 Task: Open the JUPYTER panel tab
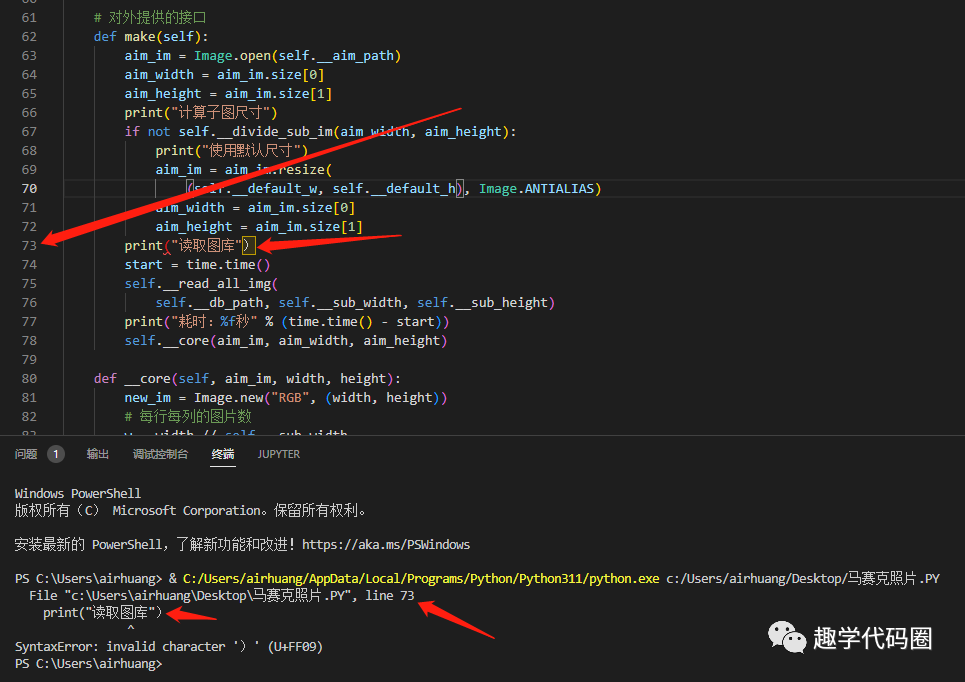[278, 454]
